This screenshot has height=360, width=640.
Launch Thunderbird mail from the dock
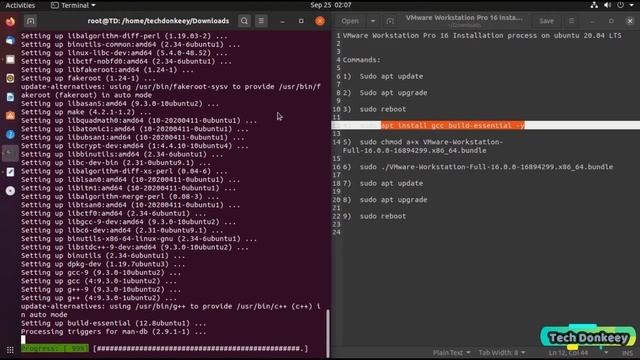pyautogui.click(x=10, y=40)
